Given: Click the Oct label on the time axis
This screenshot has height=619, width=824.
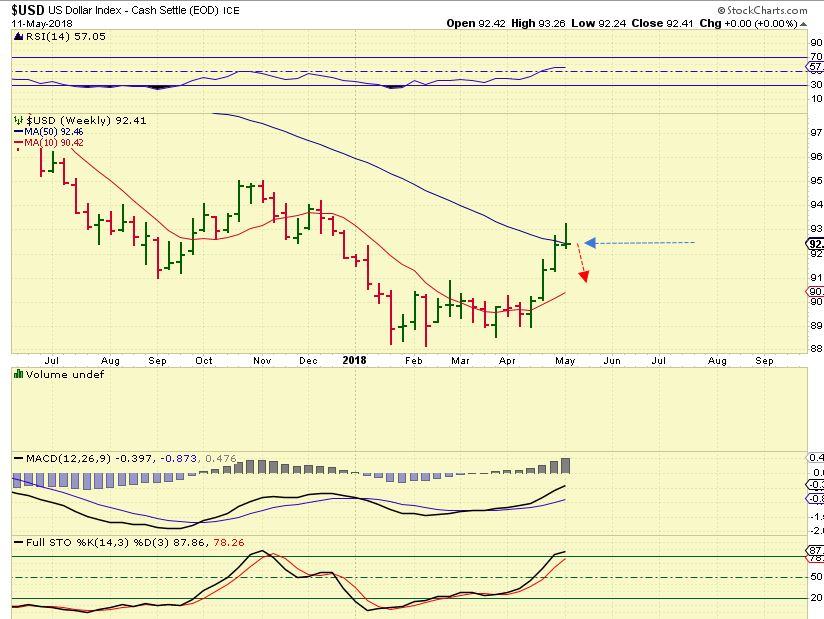Looking at the screenshot, I should [x=204, y=360].
